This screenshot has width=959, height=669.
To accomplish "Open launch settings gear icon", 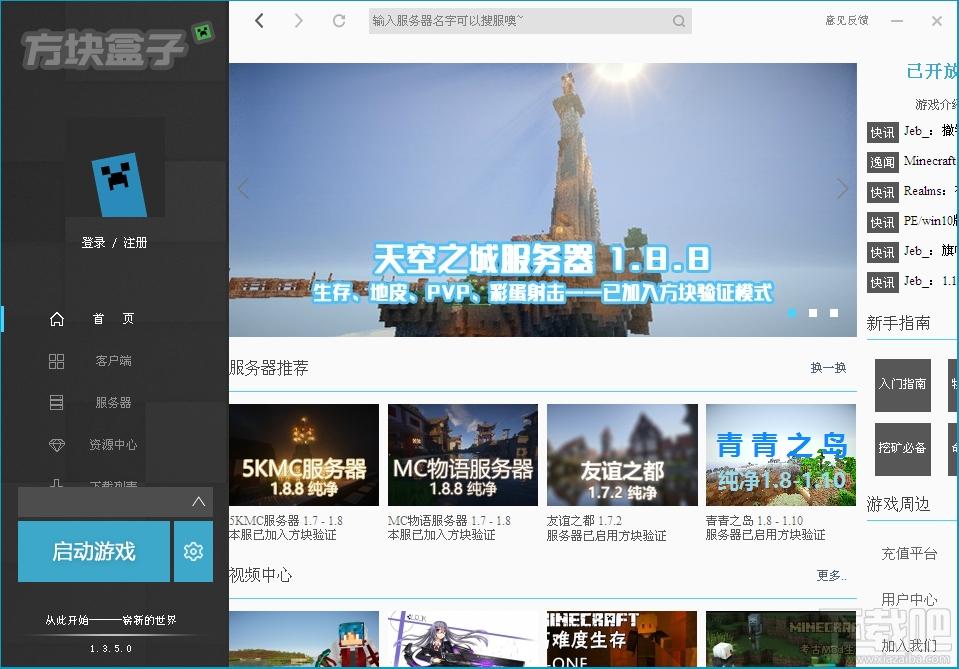I will coord(193,551).
